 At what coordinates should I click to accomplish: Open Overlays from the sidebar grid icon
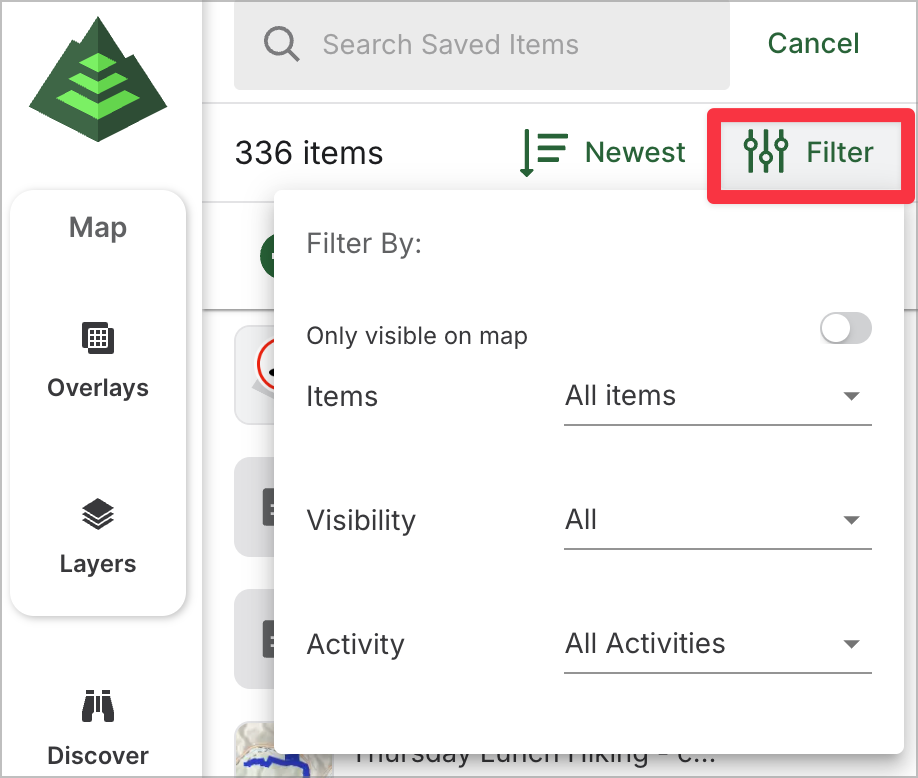(x=98, y=338)
